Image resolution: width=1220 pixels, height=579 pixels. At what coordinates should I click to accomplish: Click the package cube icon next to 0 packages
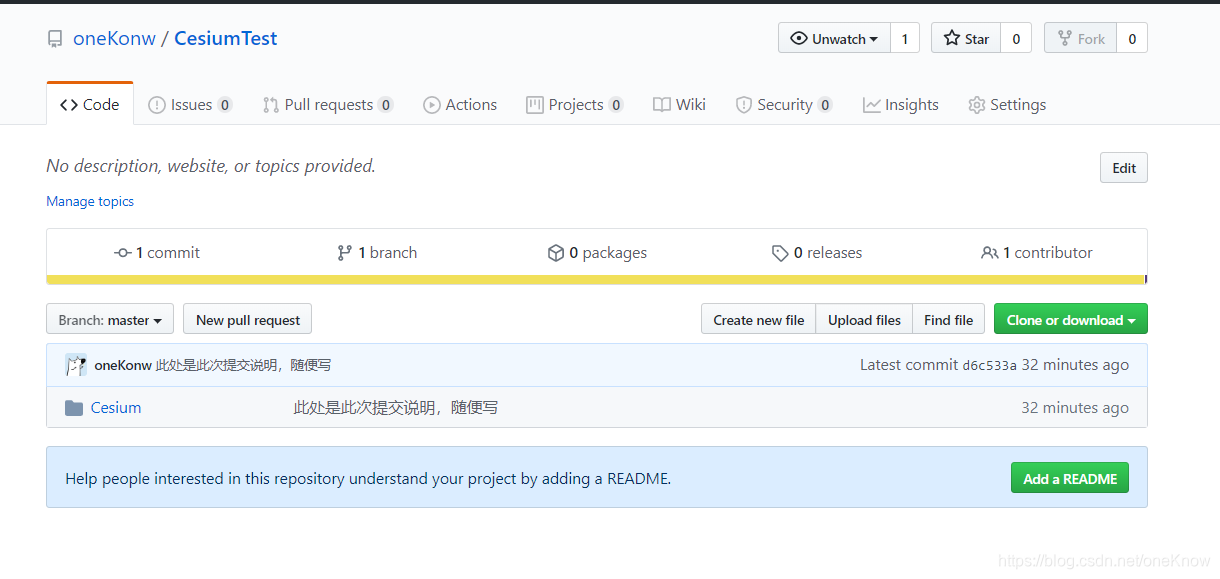click(556, 253)
